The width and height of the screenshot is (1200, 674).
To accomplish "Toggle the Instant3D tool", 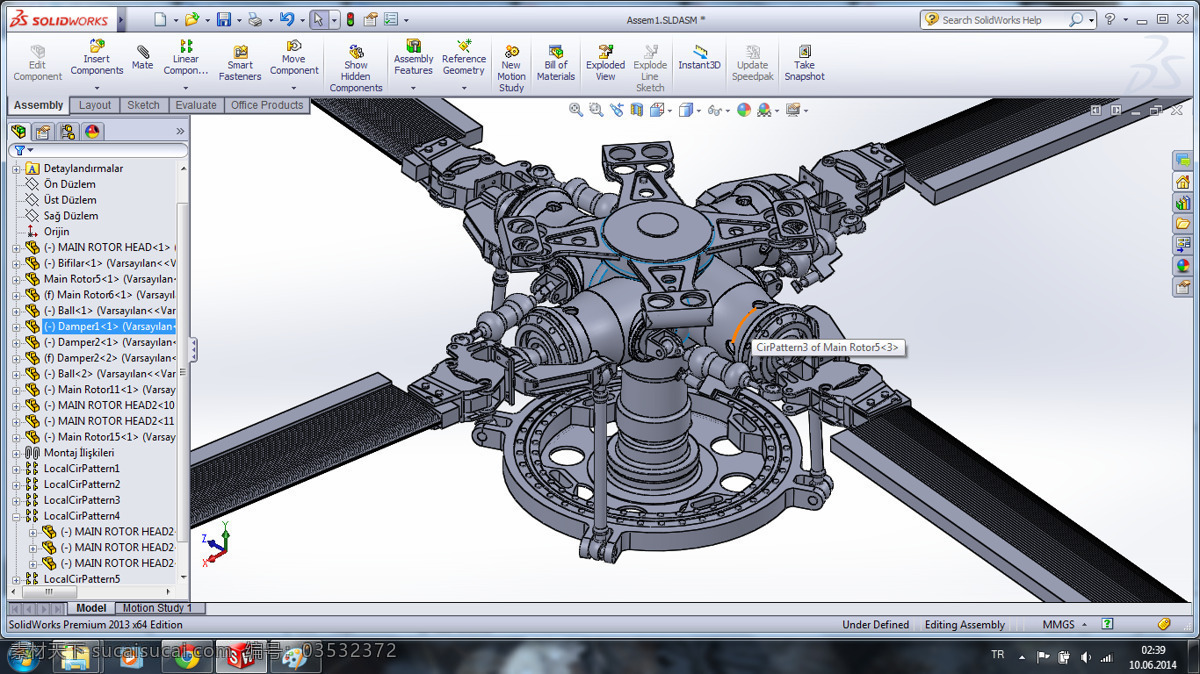I will click(x=699, y=58).
